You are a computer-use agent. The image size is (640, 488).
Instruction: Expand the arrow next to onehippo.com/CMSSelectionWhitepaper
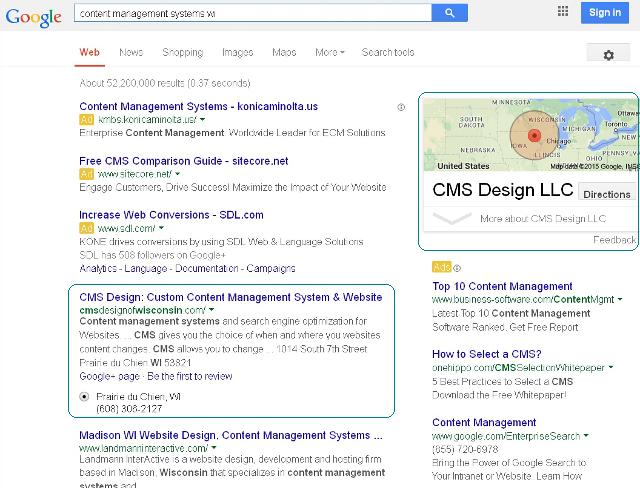point(611,367)
